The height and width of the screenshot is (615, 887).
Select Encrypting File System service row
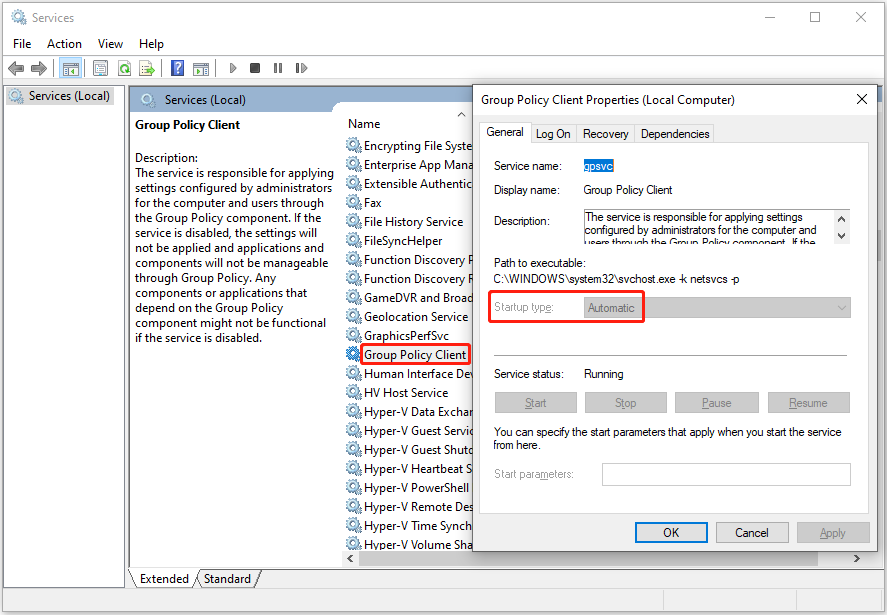point(409,145)
